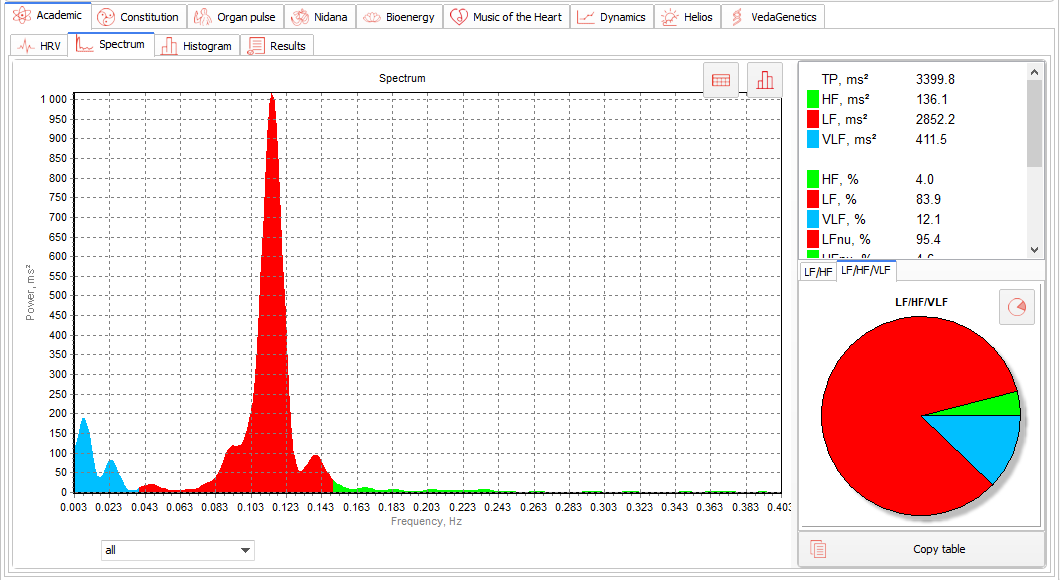
Task: Click the bar chart icon above spectrum
Action: (765, 80)
